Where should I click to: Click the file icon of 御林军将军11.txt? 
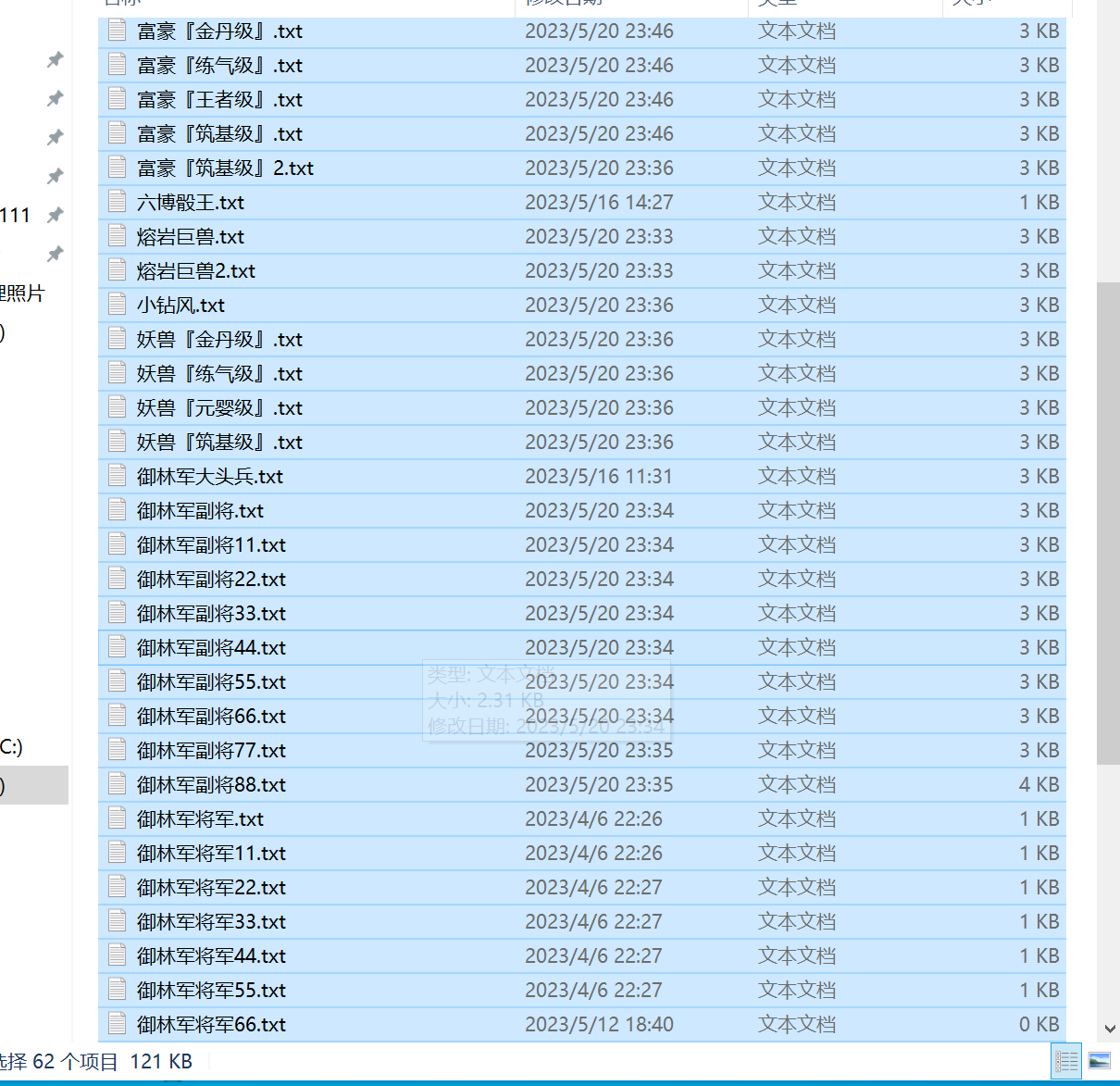117,853
